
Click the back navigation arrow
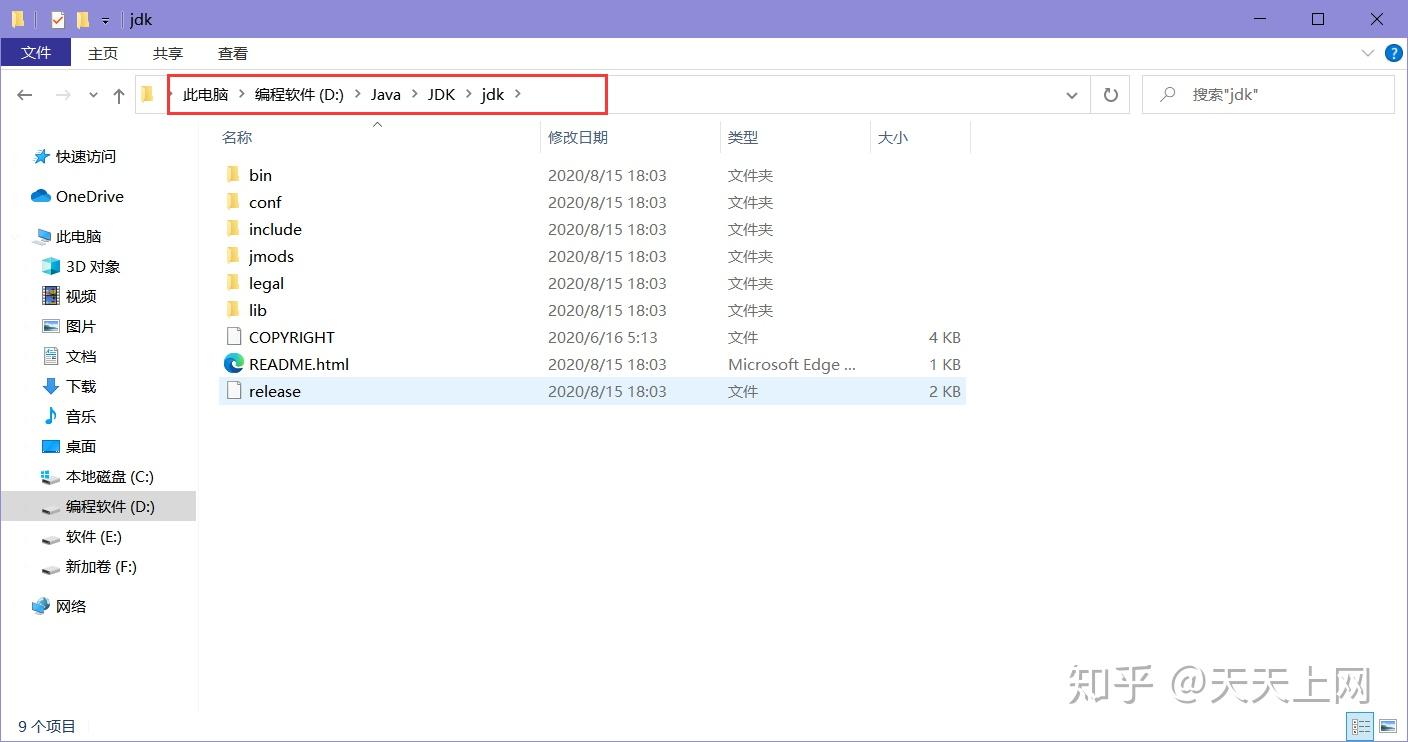tap(25, 94)
